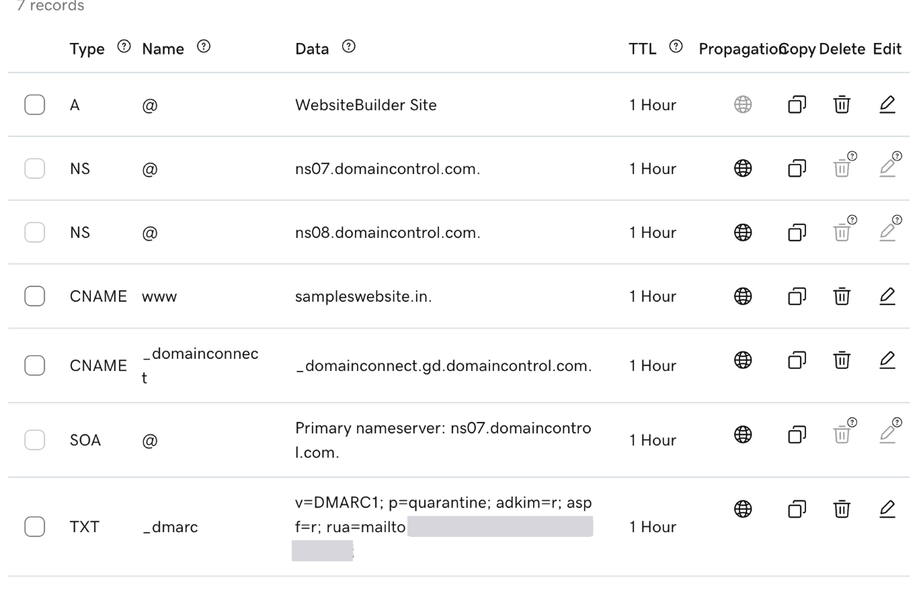
Task: Click 'ns07.domaincontrol.com.' data cell in the NS row
Action: coord(387,169)
